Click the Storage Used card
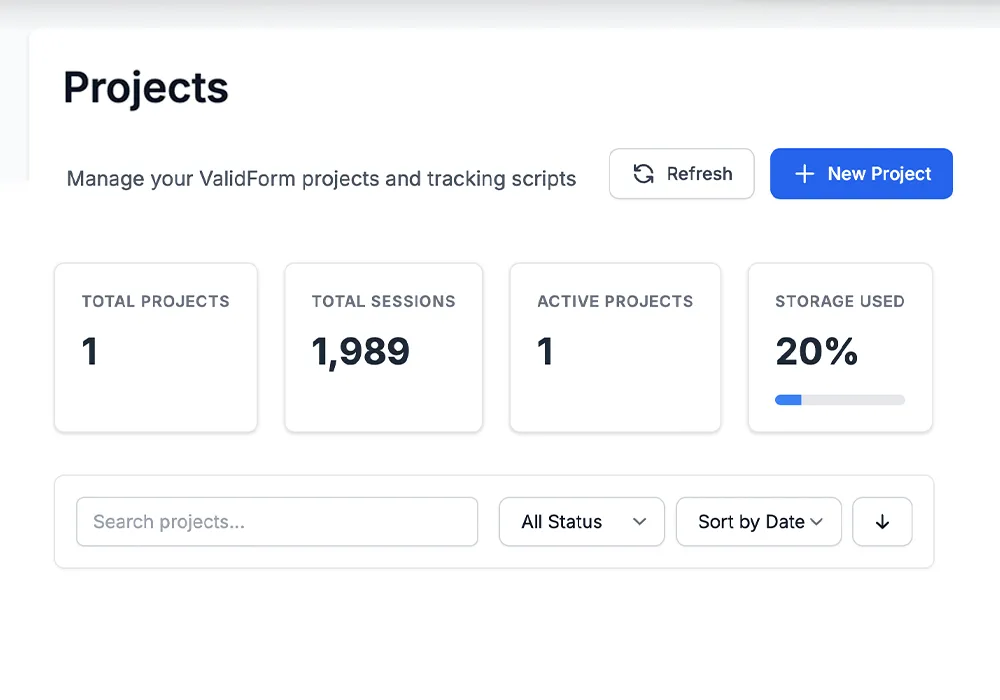The image size is (1000, 700). (x=840, y=347)
